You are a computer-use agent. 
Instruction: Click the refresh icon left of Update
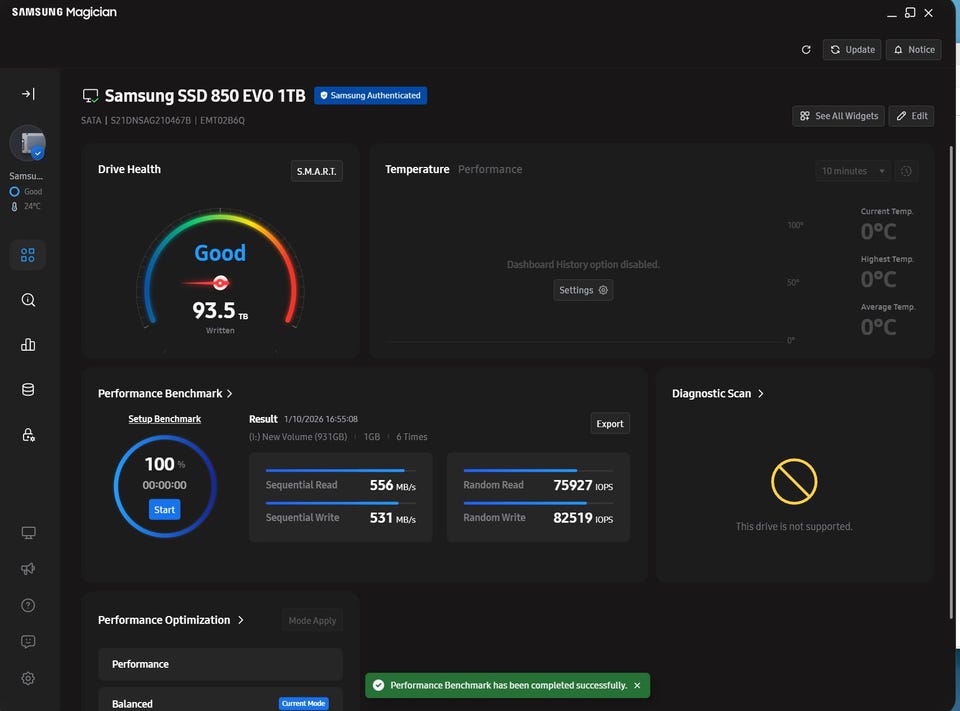pyautogui.click(x=806, y=50)
